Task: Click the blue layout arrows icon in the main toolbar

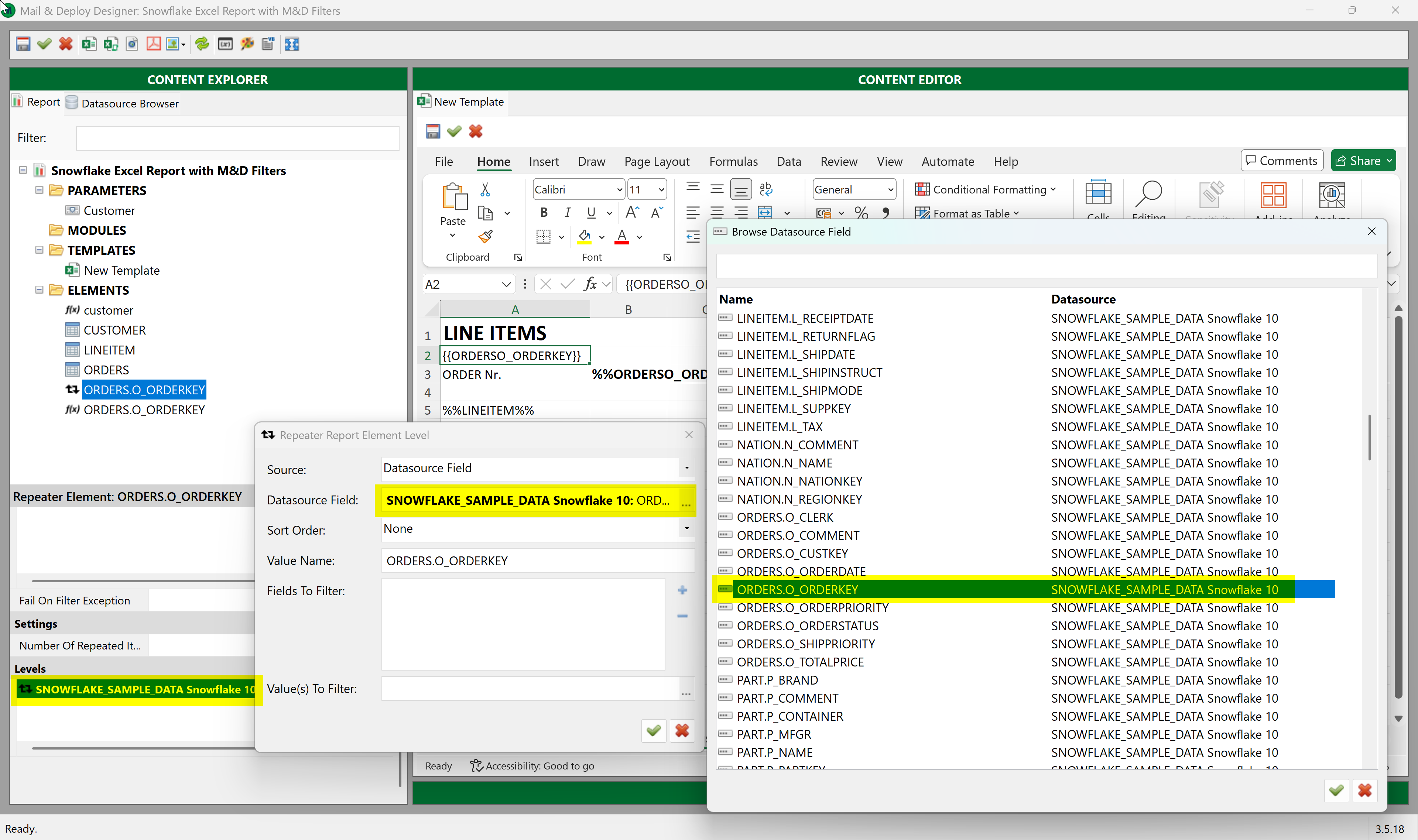Action: [x=292, y=44]
